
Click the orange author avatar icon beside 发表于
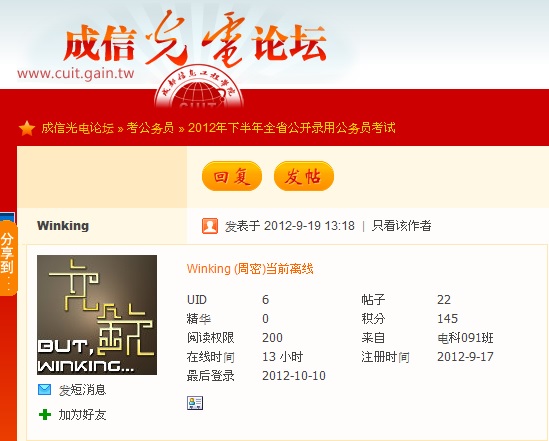pyautogui.click(x=210, y=226)
